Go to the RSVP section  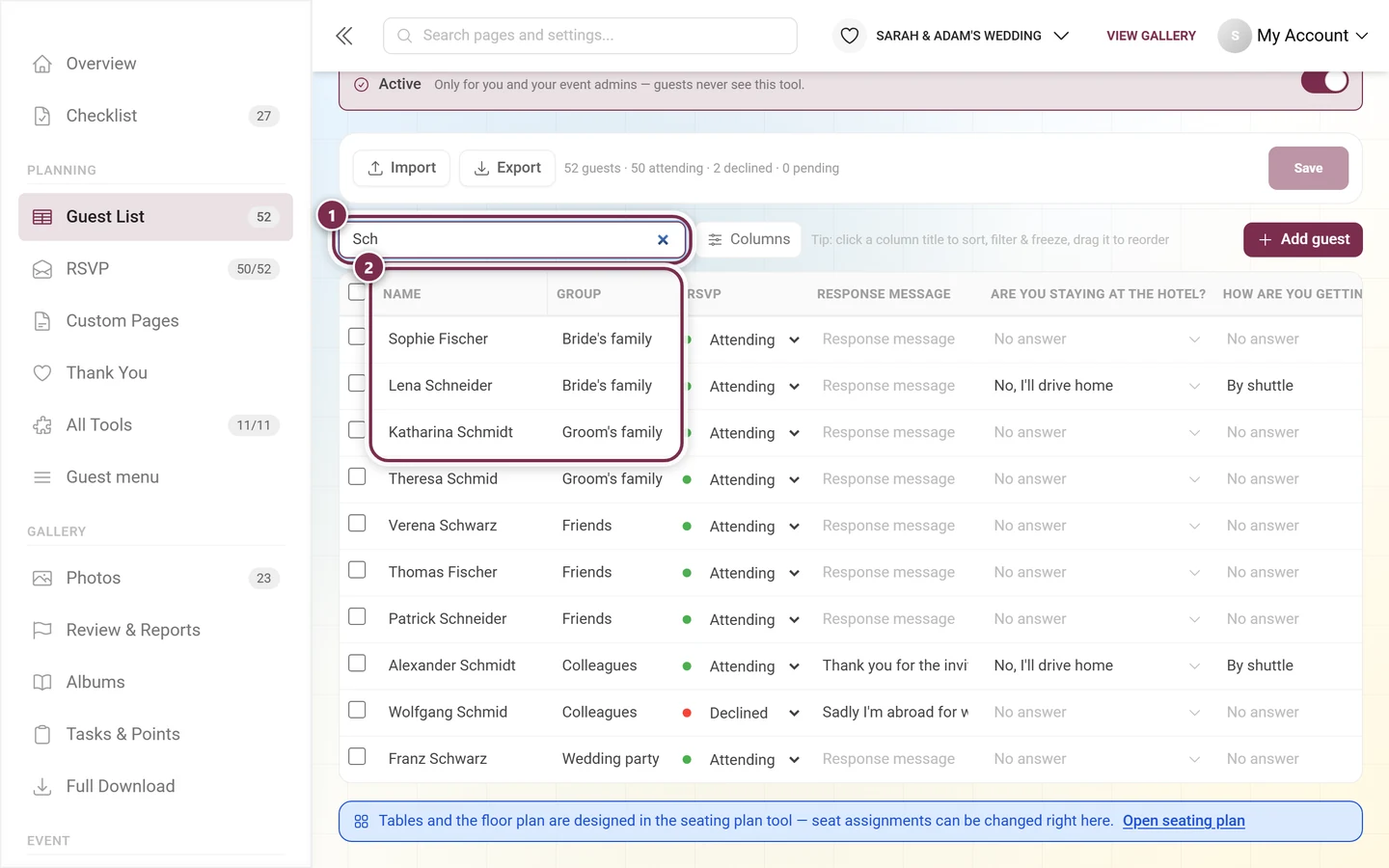155,269
